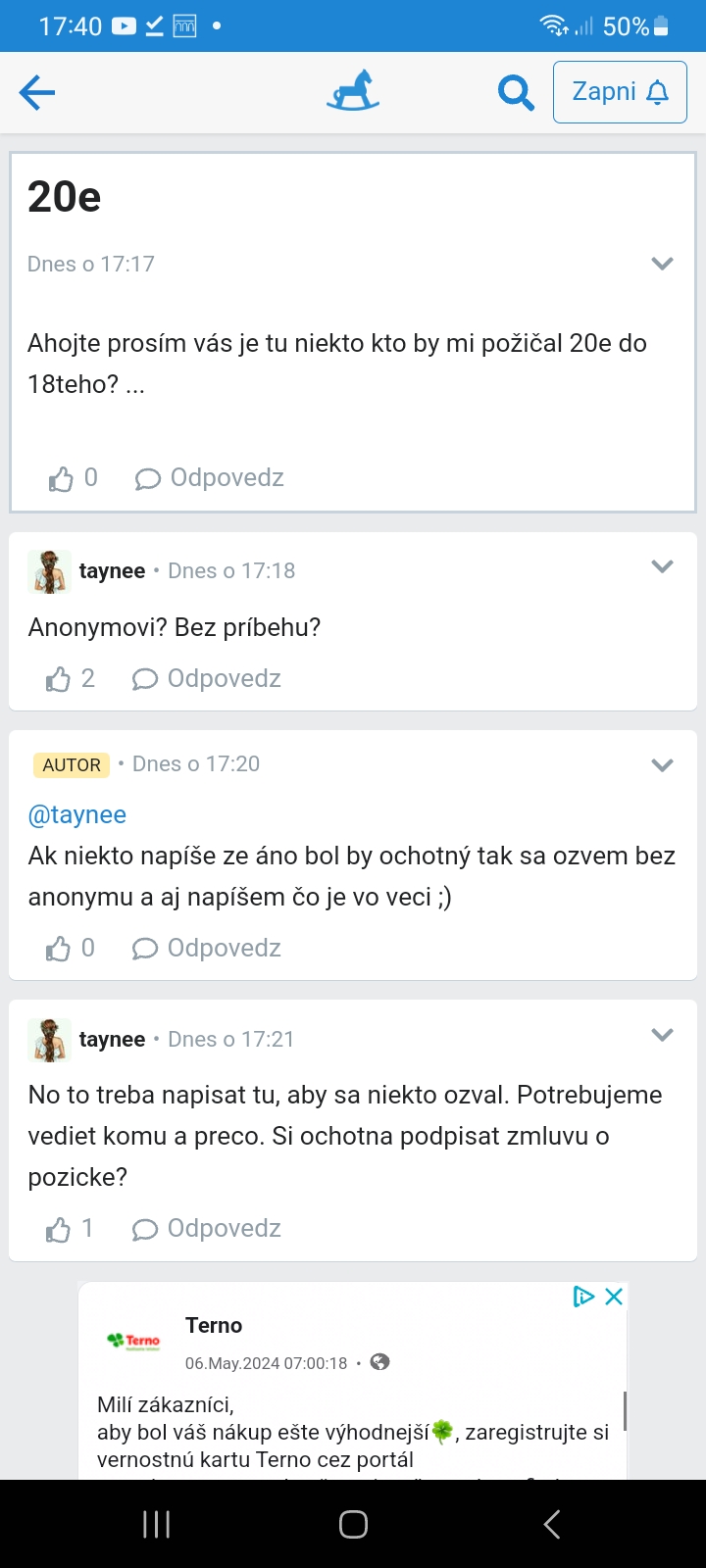This screenshot has width=706, height=1568.
Task: Open taynee's avatar on 17:18 comment
Action: coord(49,571)
